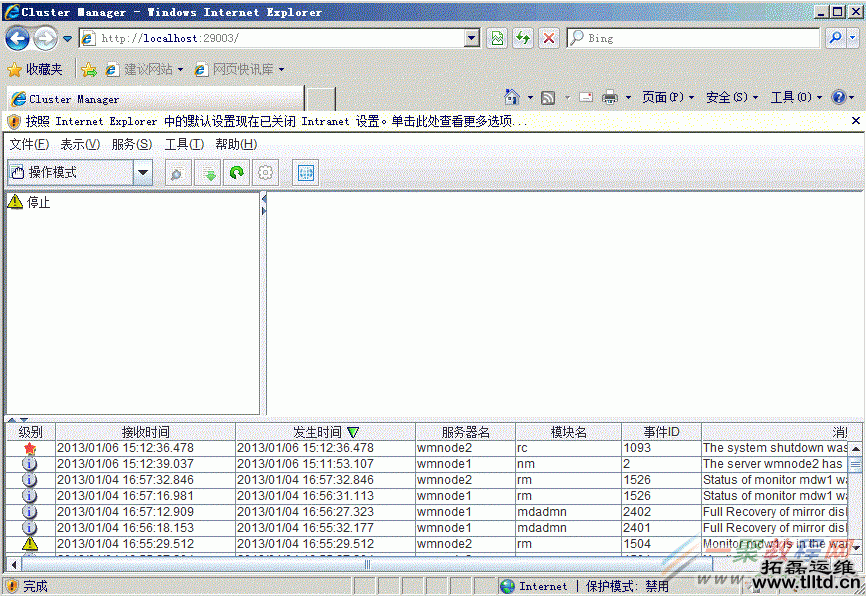Sort events by the 发生时间 column header
The width and height of the screenshot is (866, 596).
click(x=318, y=431)
